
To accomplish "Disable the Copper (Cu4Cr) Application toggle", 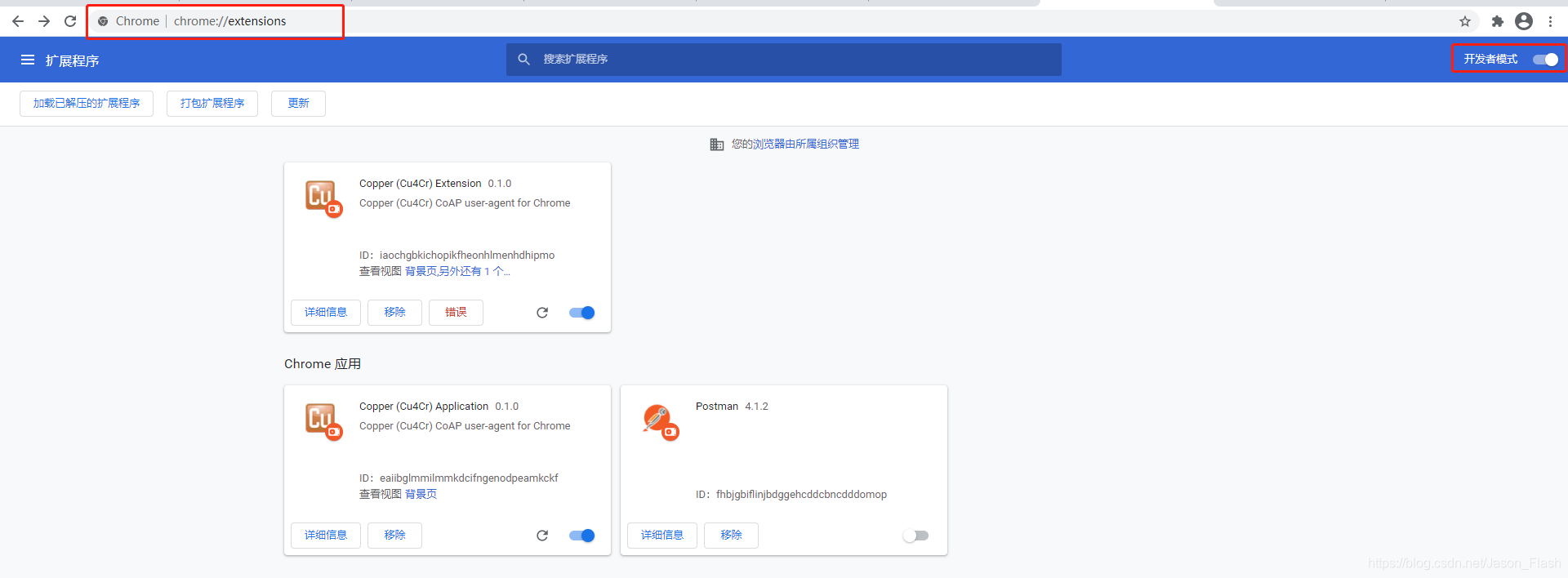I will tap(582, 536).
